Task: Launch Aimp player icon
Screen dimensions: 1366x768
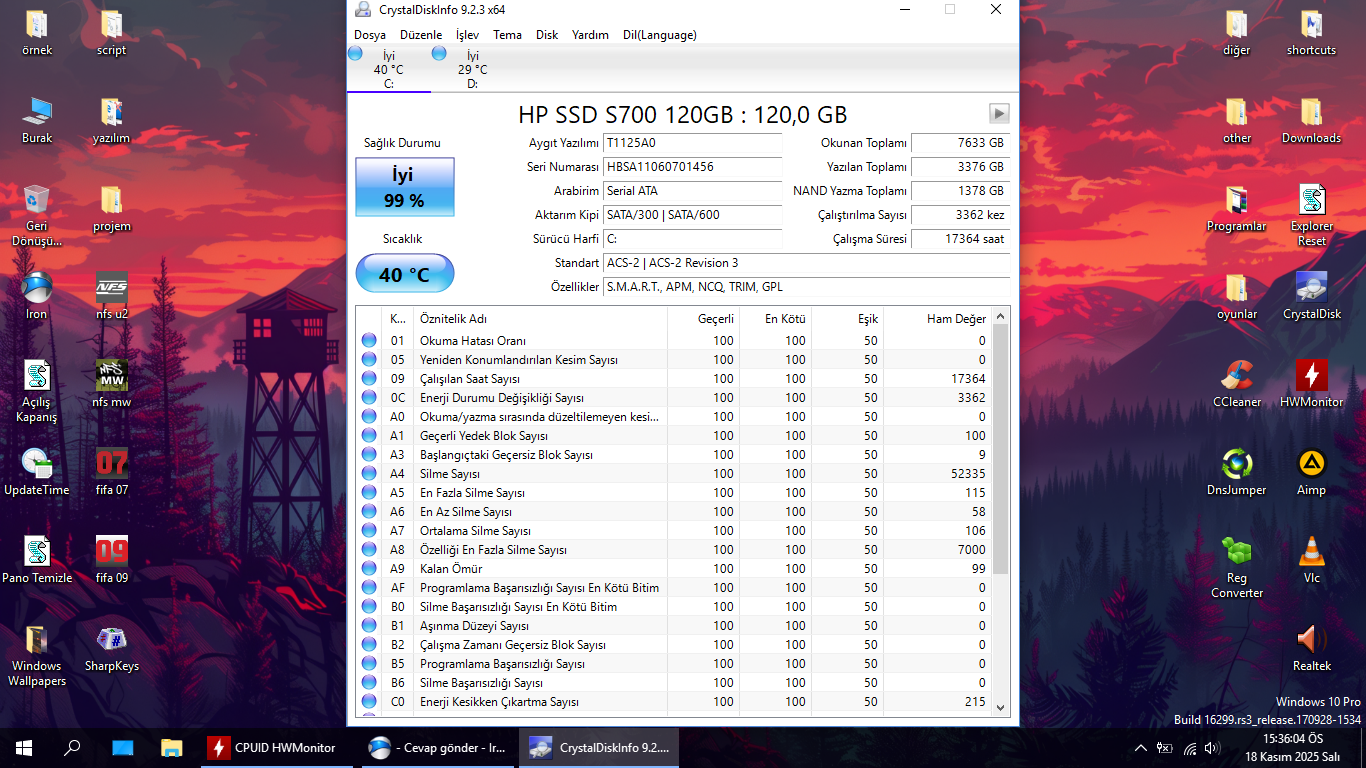Action: tap(1311, 472)
